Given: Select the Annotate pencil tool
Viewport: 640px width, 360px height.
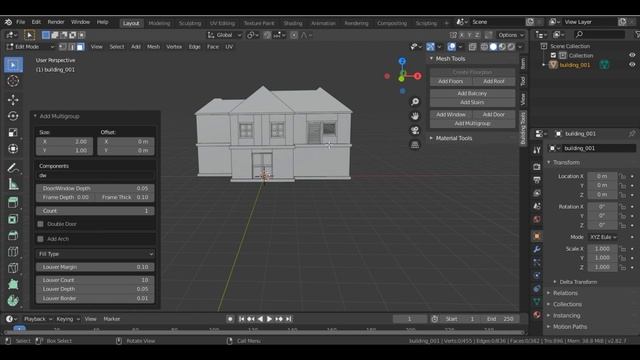Looking at the screenshot, I should point(13,168).
